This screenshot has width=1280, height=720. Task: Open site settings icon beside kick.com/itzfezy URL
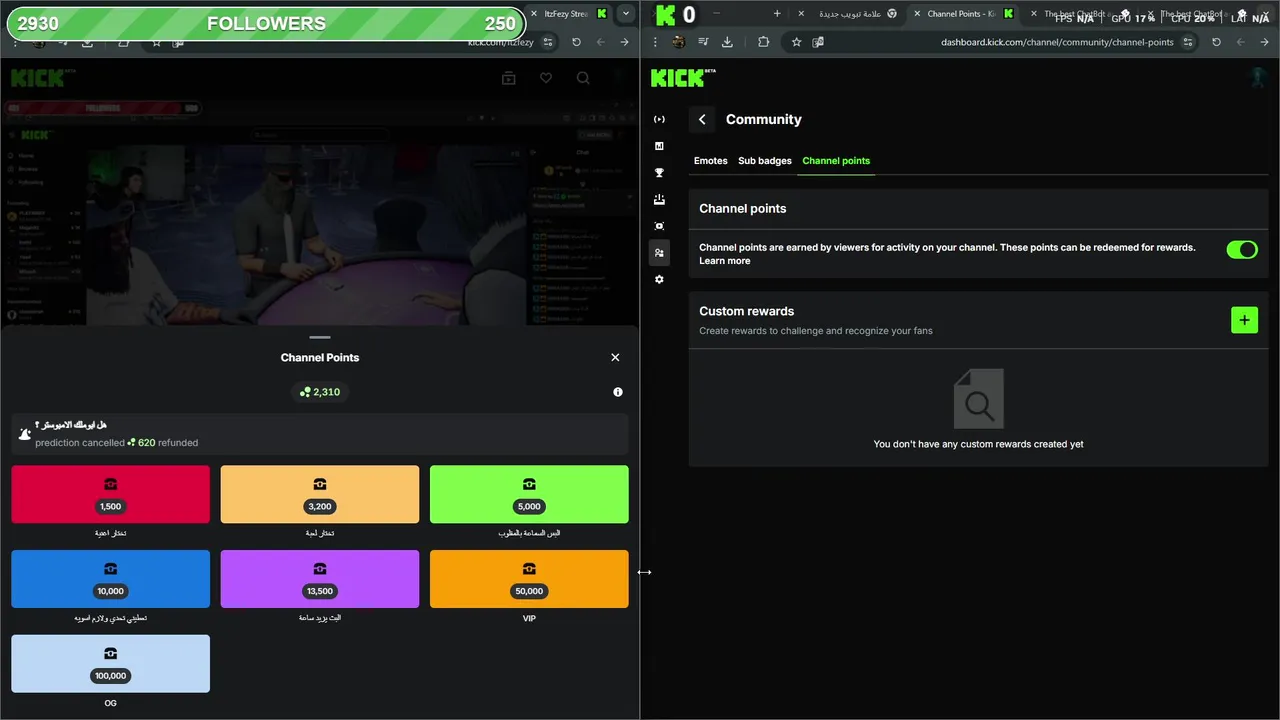(x=547, y=42)
